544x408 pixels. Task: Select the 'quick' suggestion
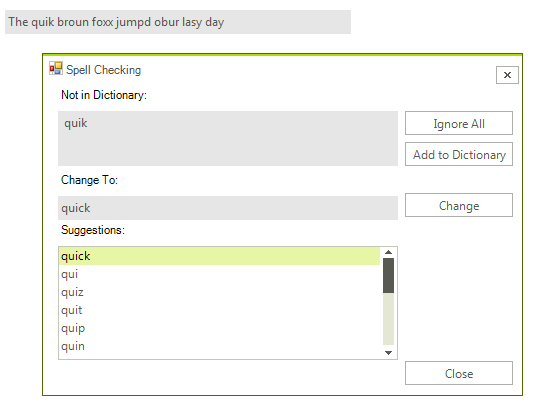[219, 256]
